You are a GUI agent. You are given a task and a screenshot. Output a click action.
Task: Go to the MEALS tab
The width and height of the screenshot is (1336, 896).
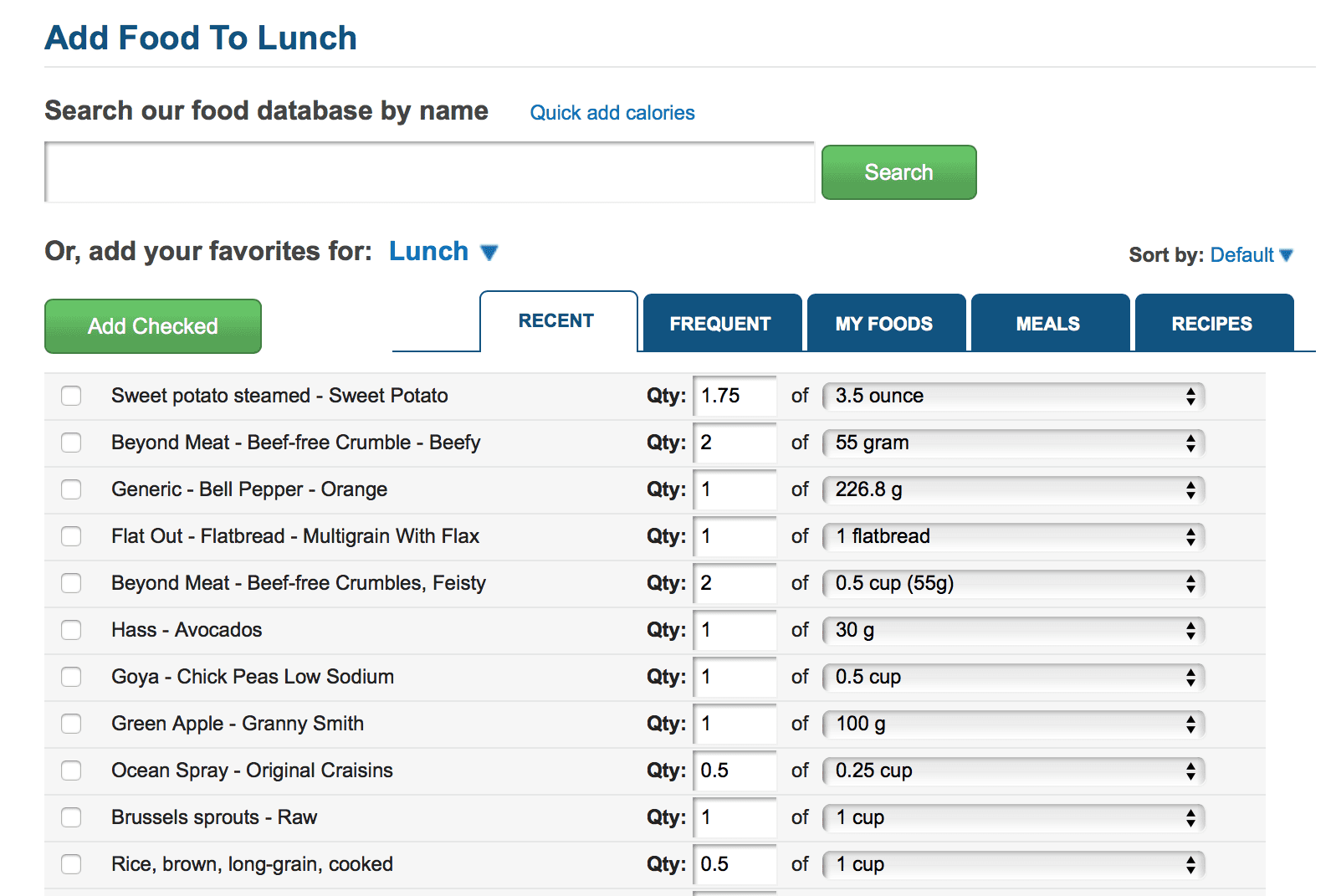(x=1048, y=323)
